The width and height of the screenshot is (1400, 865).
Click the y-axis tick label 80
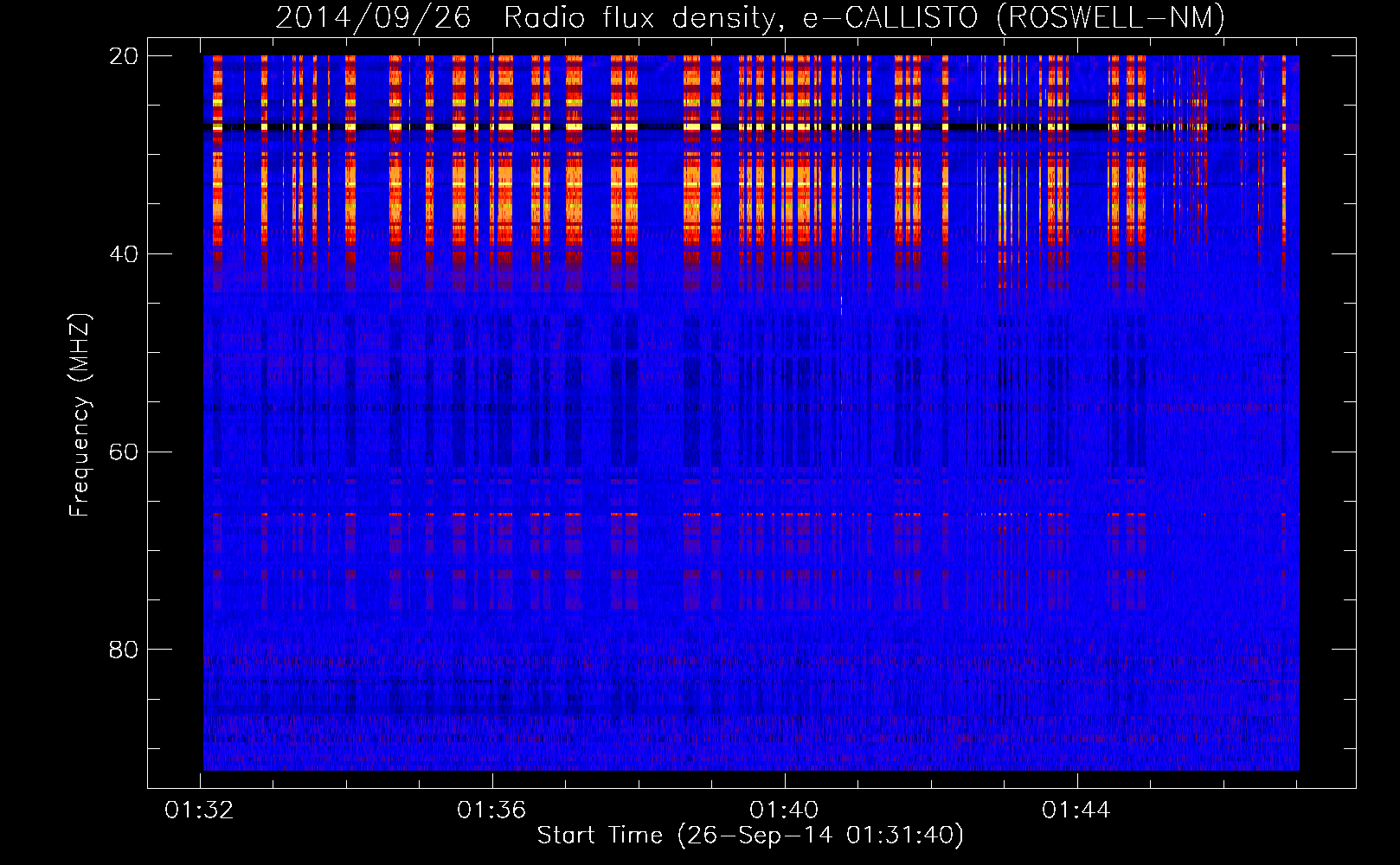click(x=124, y=650)
